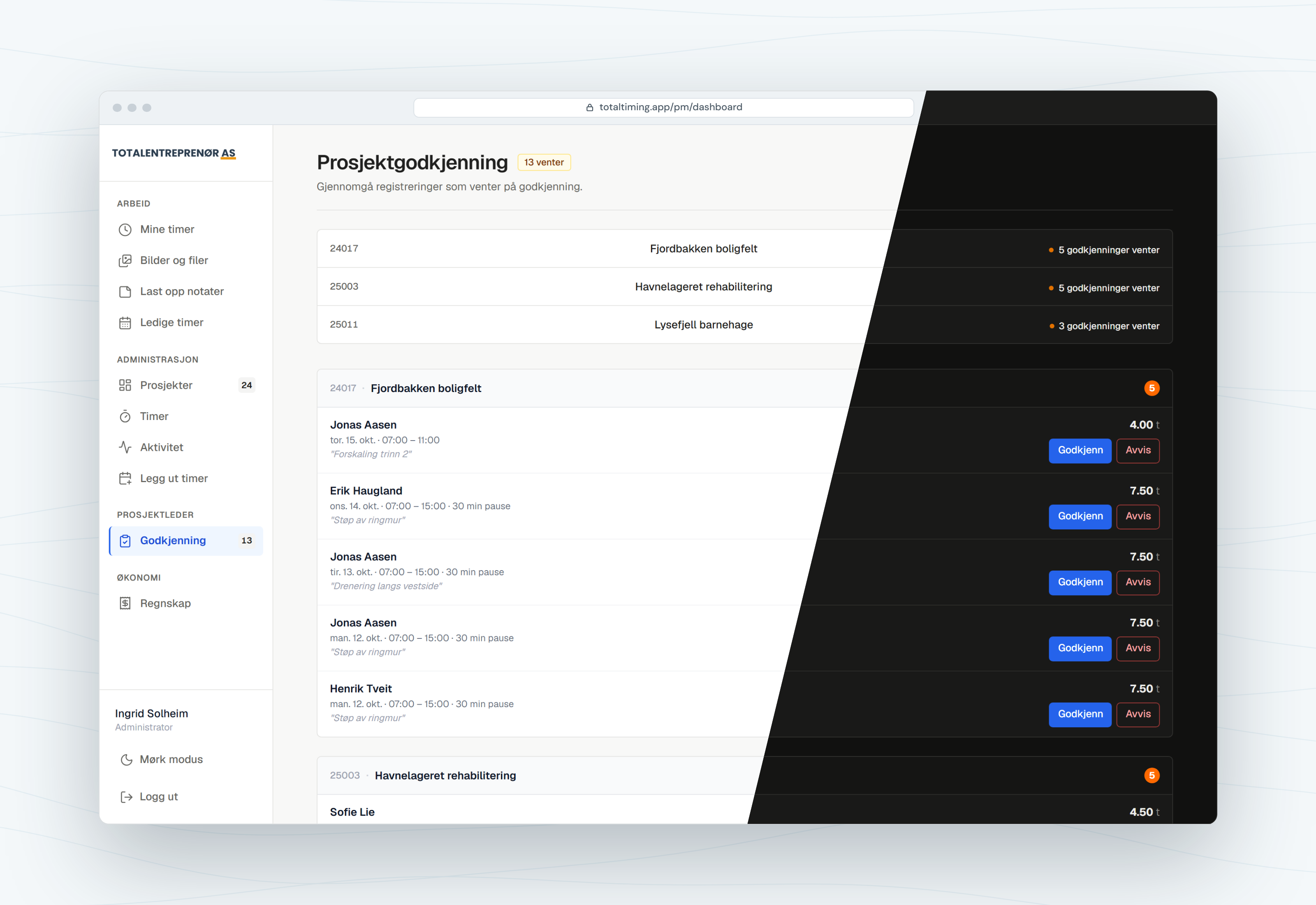Viewport: 1316px width, 905px height.
Task: Click the note icon beside Last opp notater
Action: [125, 292]
